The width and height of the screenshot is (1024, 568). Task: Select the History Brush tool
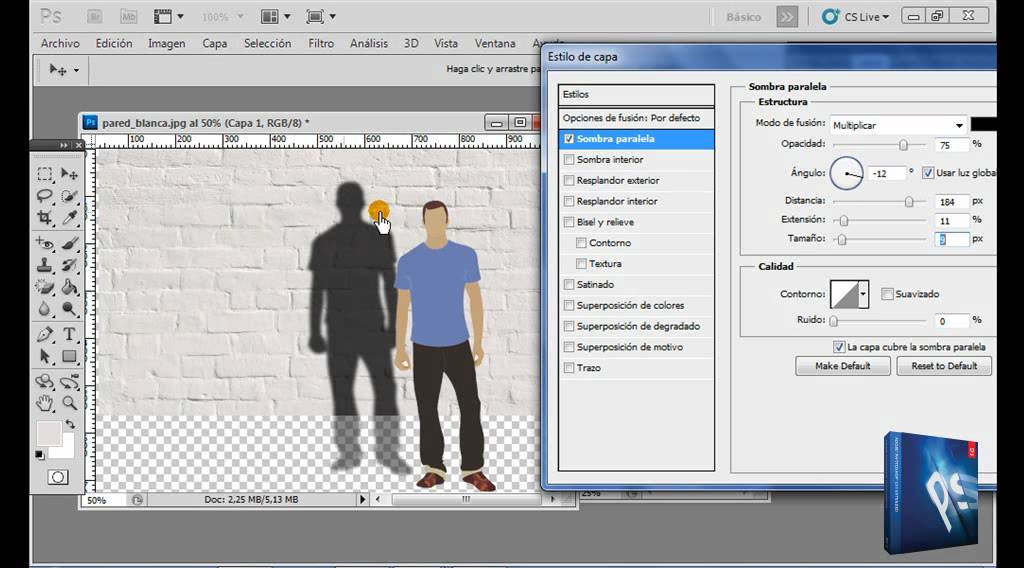[x=69, y=265]
